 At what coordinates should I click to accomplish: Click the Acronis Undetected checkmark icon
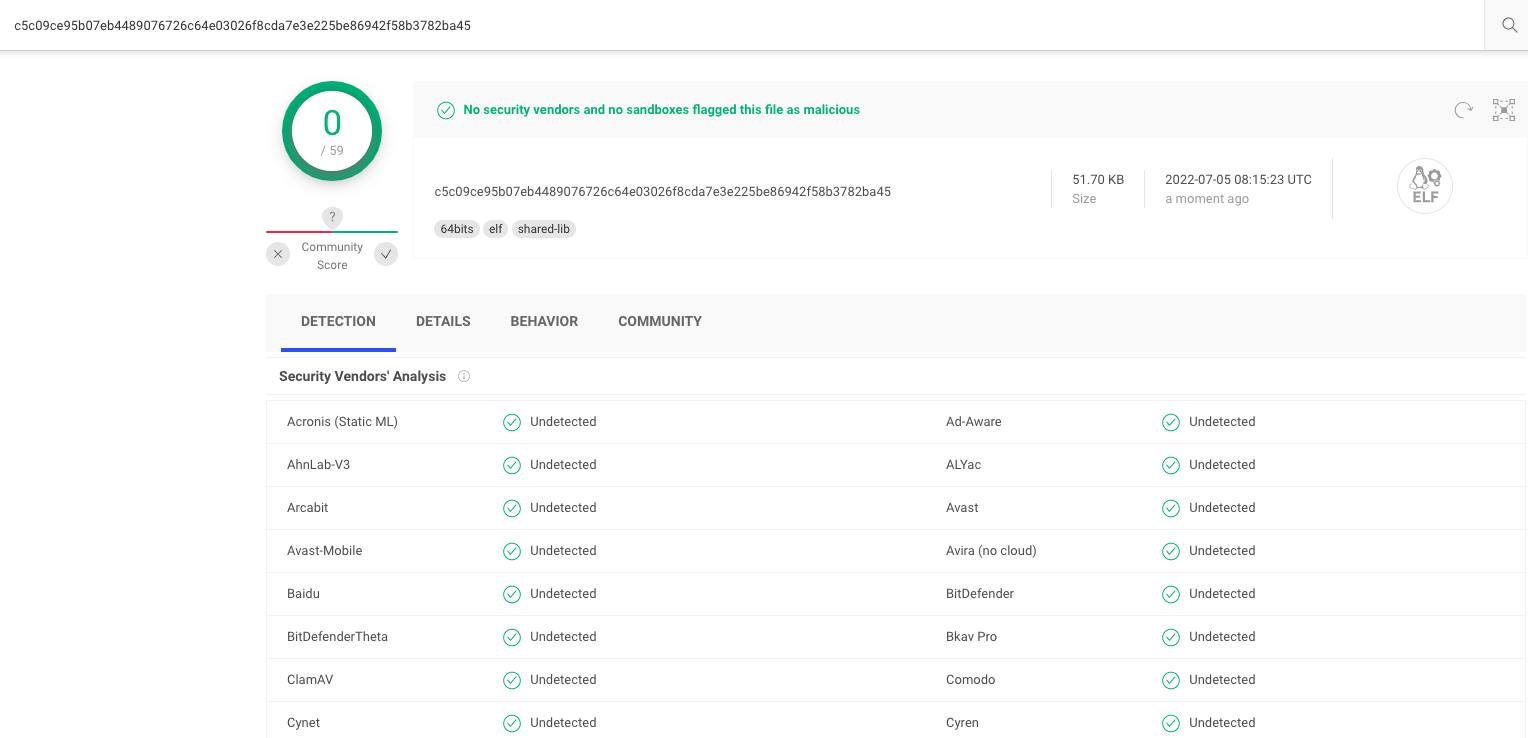point(512,422)
